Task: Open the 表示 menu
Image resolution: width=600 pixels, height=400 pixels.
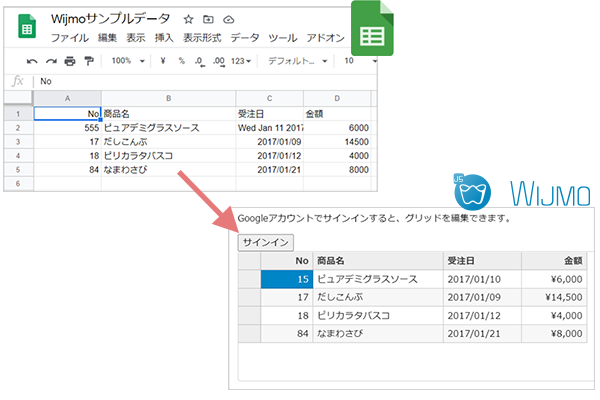Action: 136,38
